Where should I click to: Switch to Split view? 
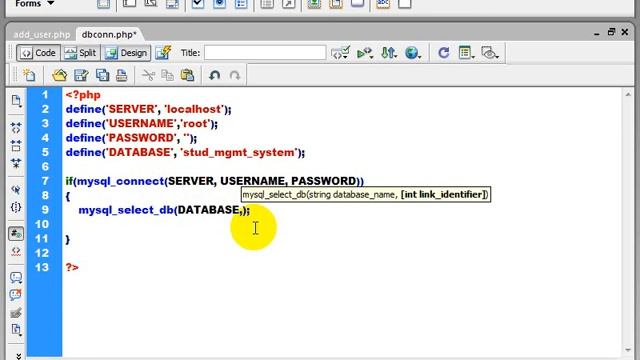(x=81, y=53)
